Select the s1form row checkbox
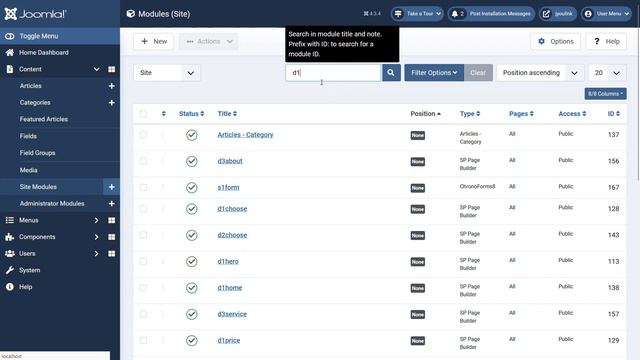 point(143,187)
